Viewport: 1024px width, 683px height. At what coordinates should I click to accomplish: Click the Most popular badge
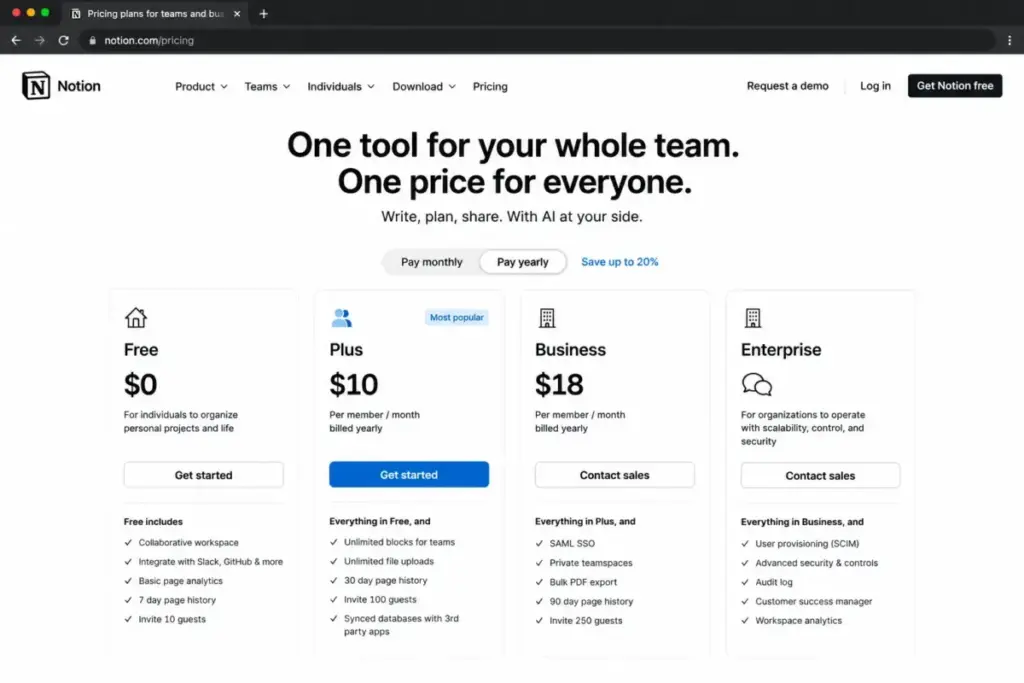[456, 317]
